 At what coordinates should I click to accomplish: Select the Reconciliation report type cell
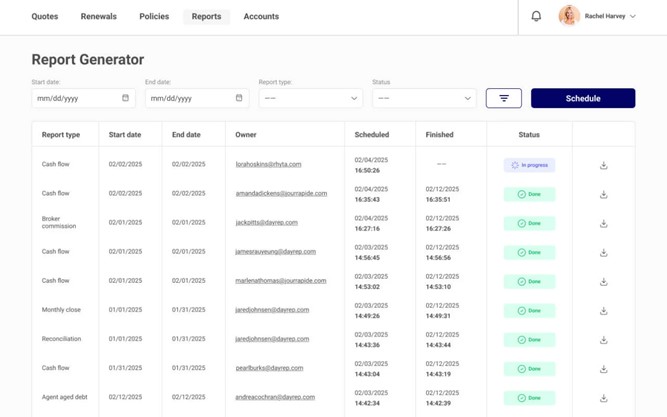click(x=61, y=339)
